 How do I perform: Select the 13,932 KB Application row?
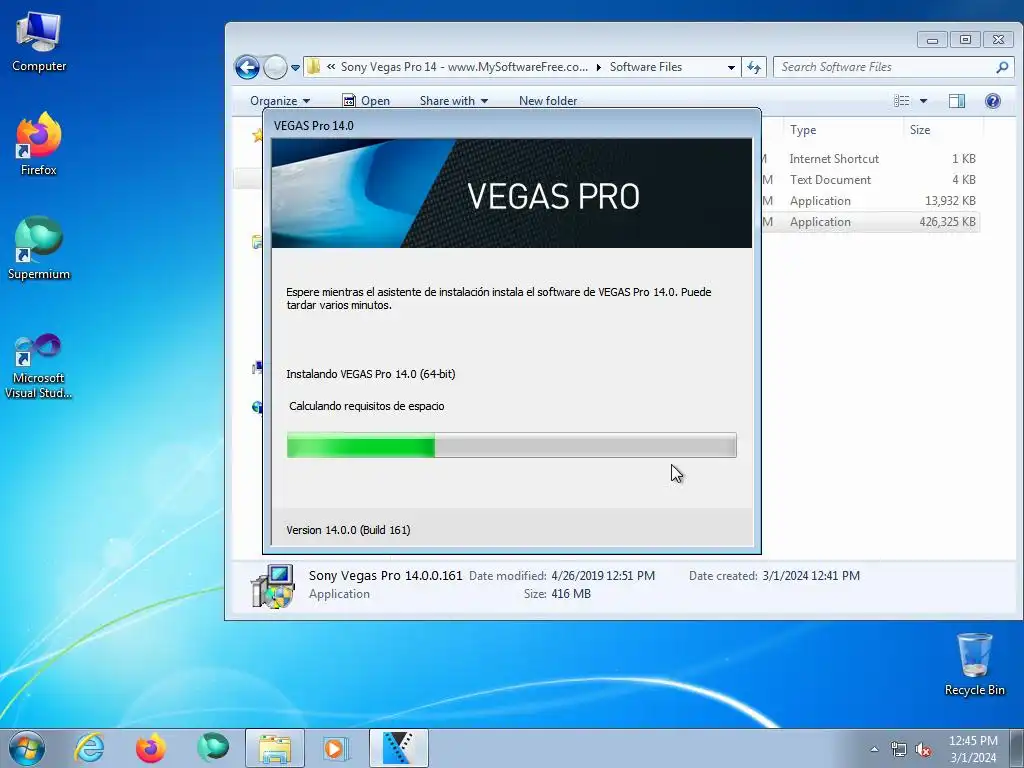(x=871, y=200)
